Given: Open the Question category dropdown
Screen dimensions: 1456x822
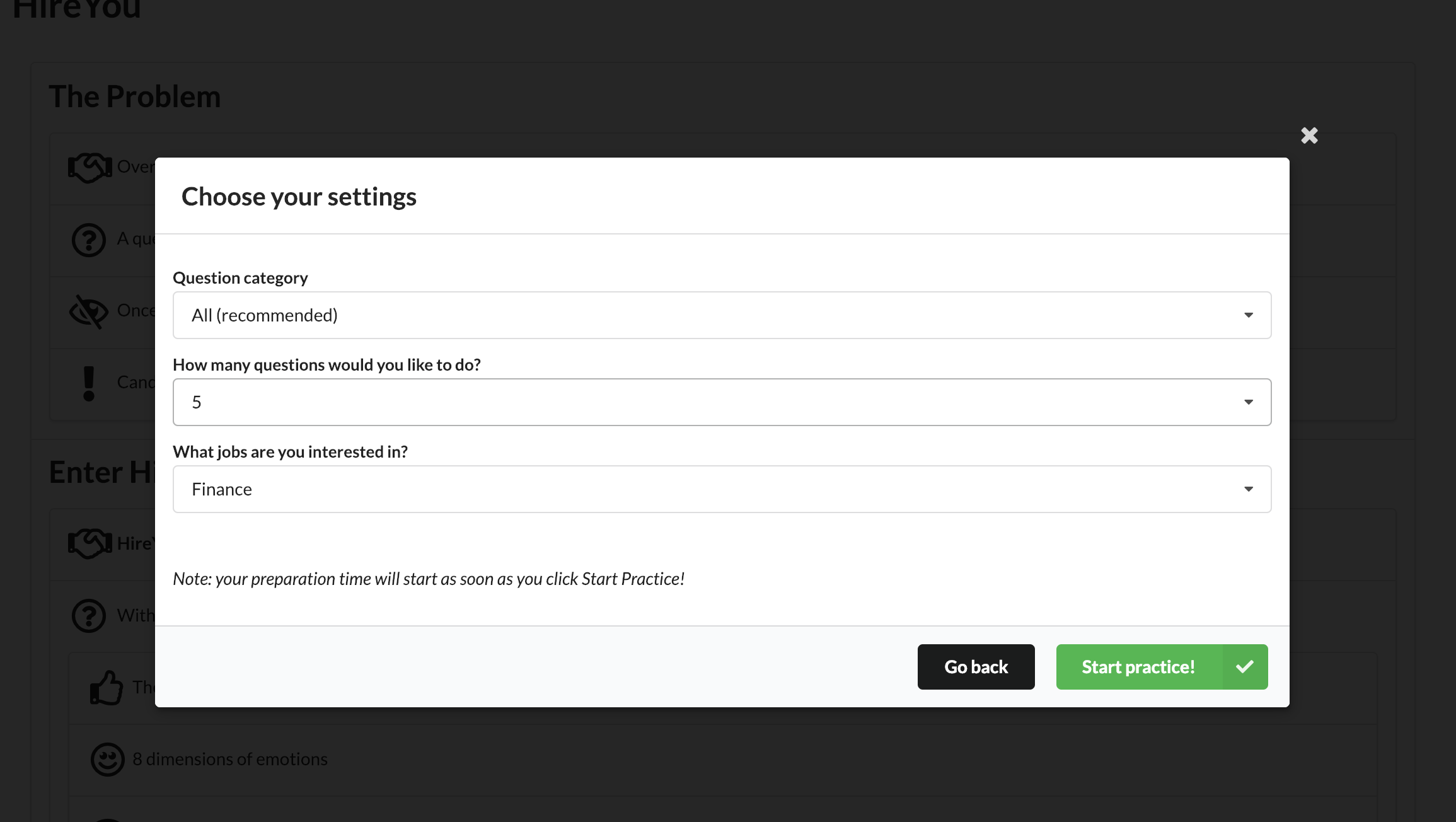Looking at the screenshot, I should (x=722, y=315).
